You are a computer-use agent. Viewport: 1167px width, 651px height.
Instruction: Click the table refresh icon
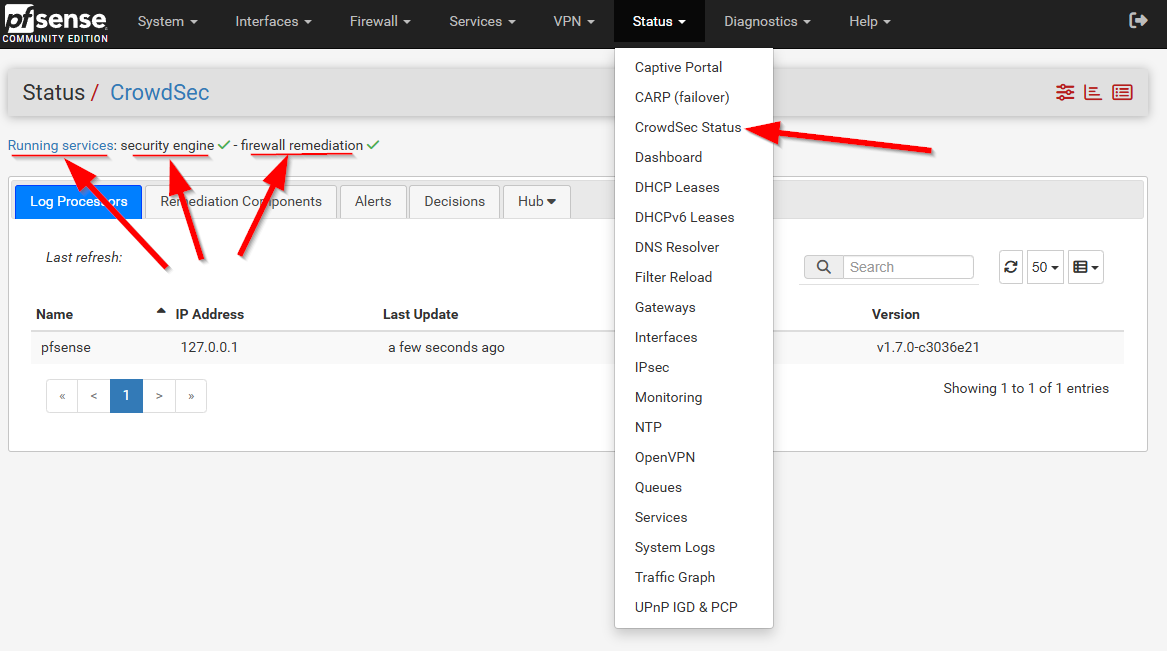[1011, 267]
